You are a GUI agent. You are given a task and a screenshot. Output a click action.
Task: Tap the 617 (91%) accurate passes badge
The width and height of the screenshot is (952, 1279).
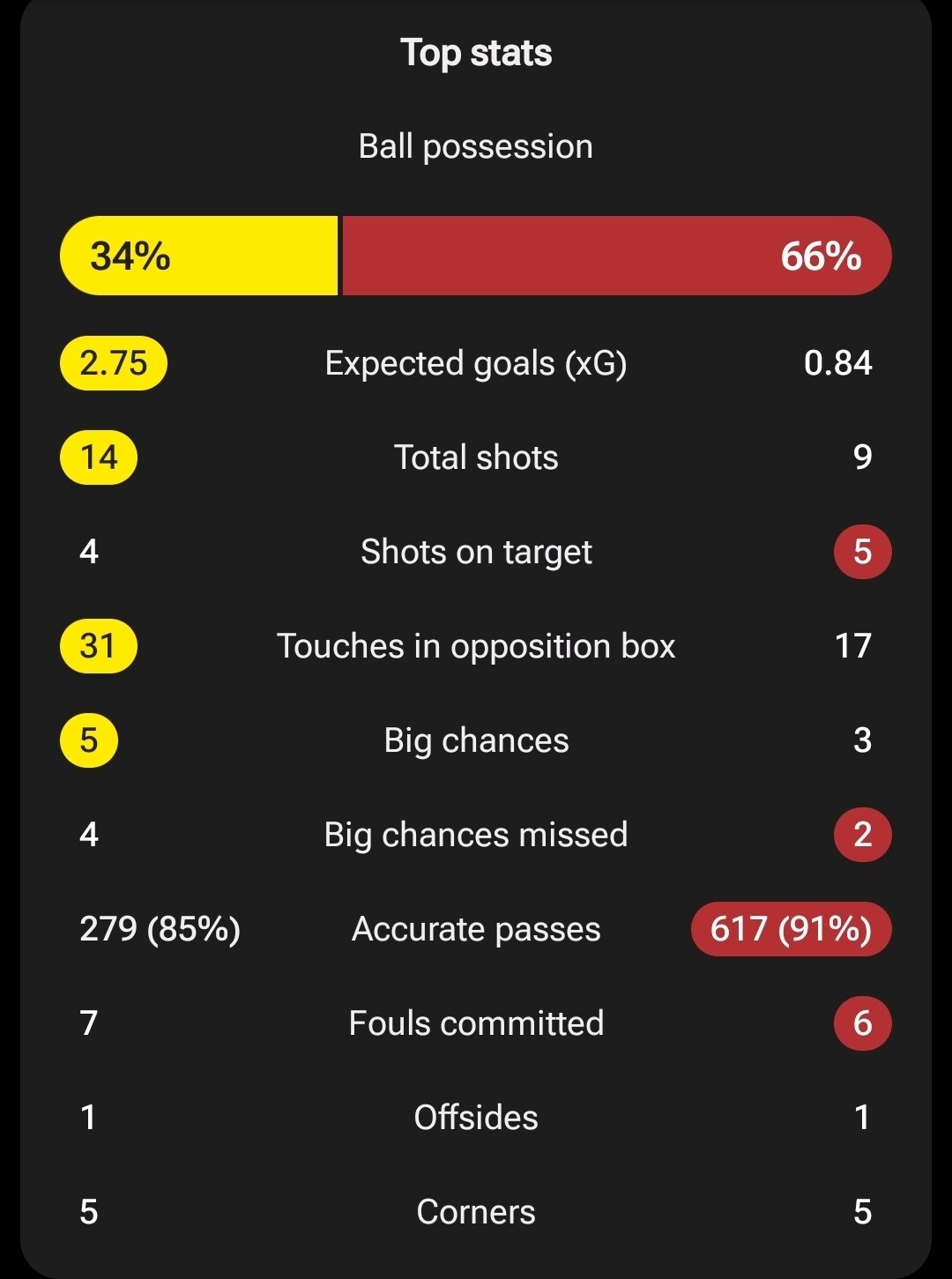point(792,929)
